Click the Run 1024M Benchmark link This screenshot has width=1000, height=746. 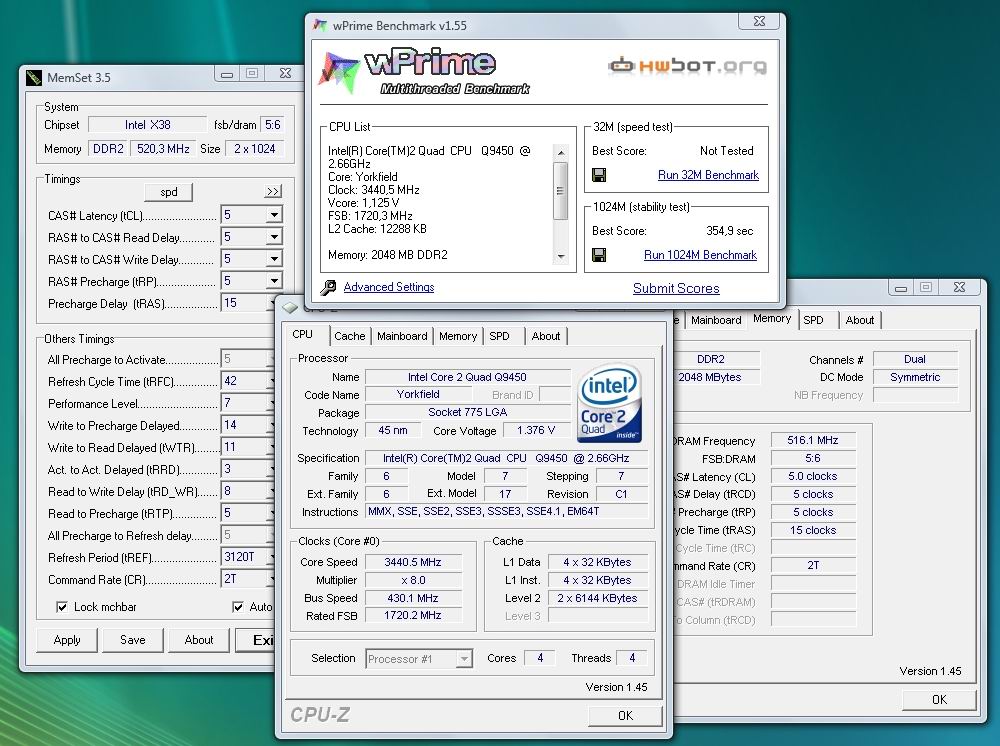[700, 255]
